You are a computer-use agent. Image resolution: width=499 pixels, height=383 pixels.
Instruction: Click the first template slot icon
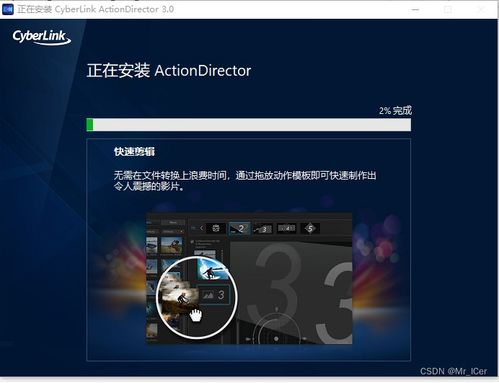coord(216,228)
